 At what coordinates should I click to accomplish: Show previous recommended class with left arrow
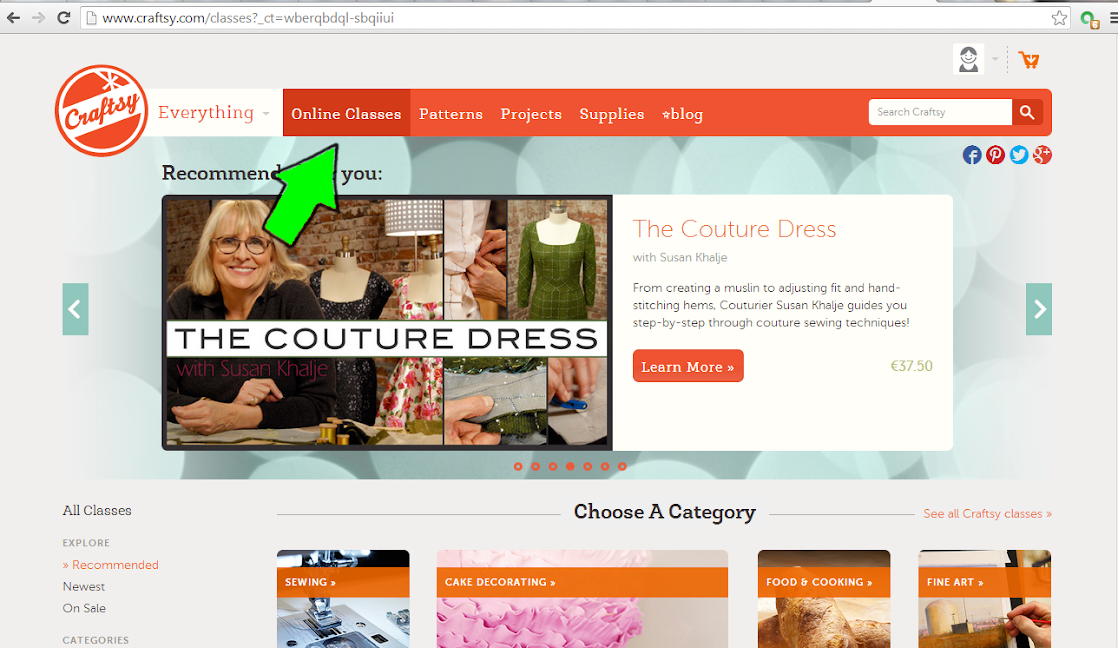(x=75, y=309)
